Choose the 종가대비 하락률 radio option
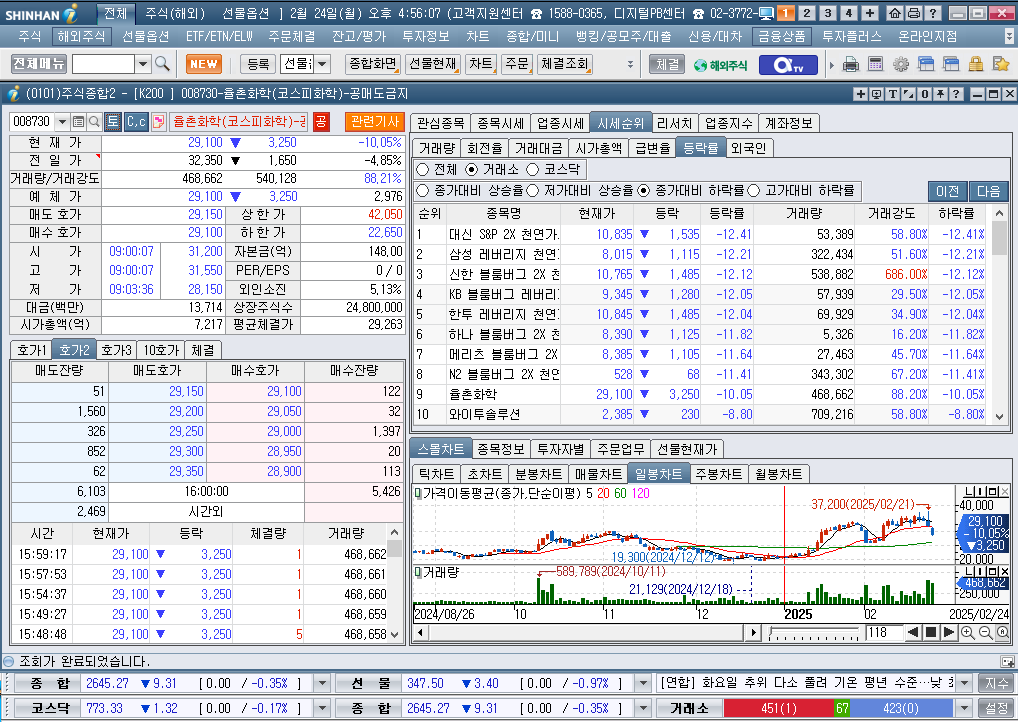 [x=643, y=191]
